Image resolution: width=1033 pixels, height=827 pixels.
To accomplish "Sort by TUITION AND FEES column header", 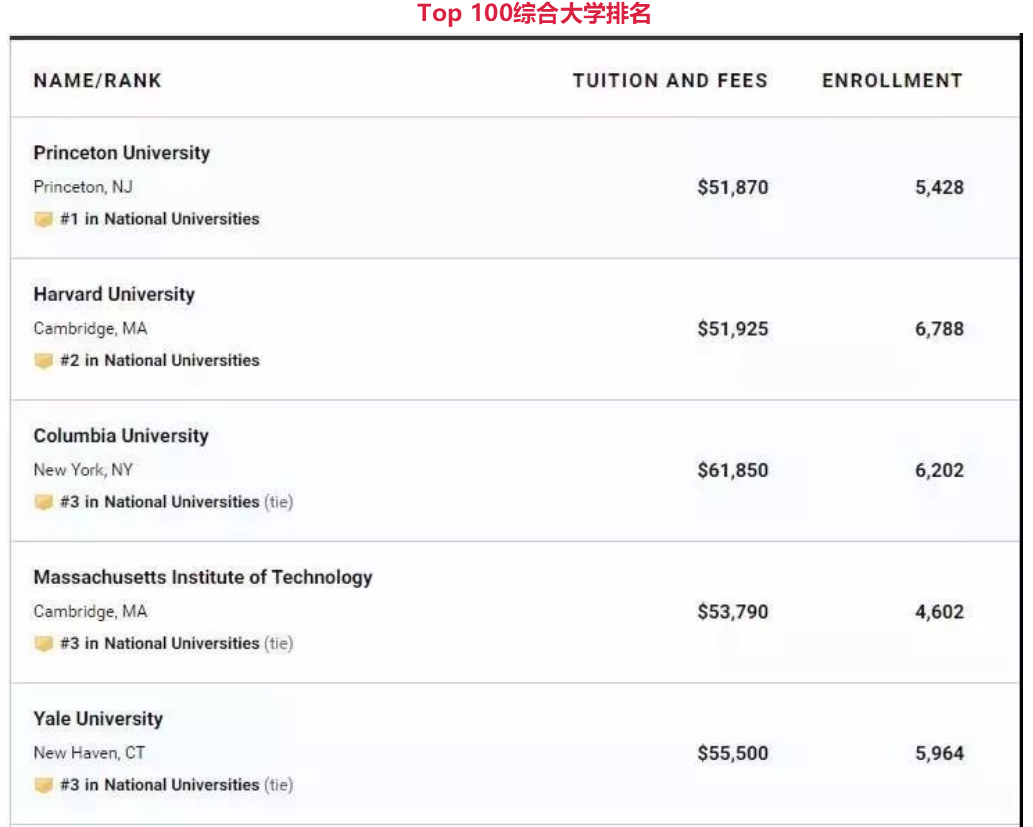I will coord(669,81).
